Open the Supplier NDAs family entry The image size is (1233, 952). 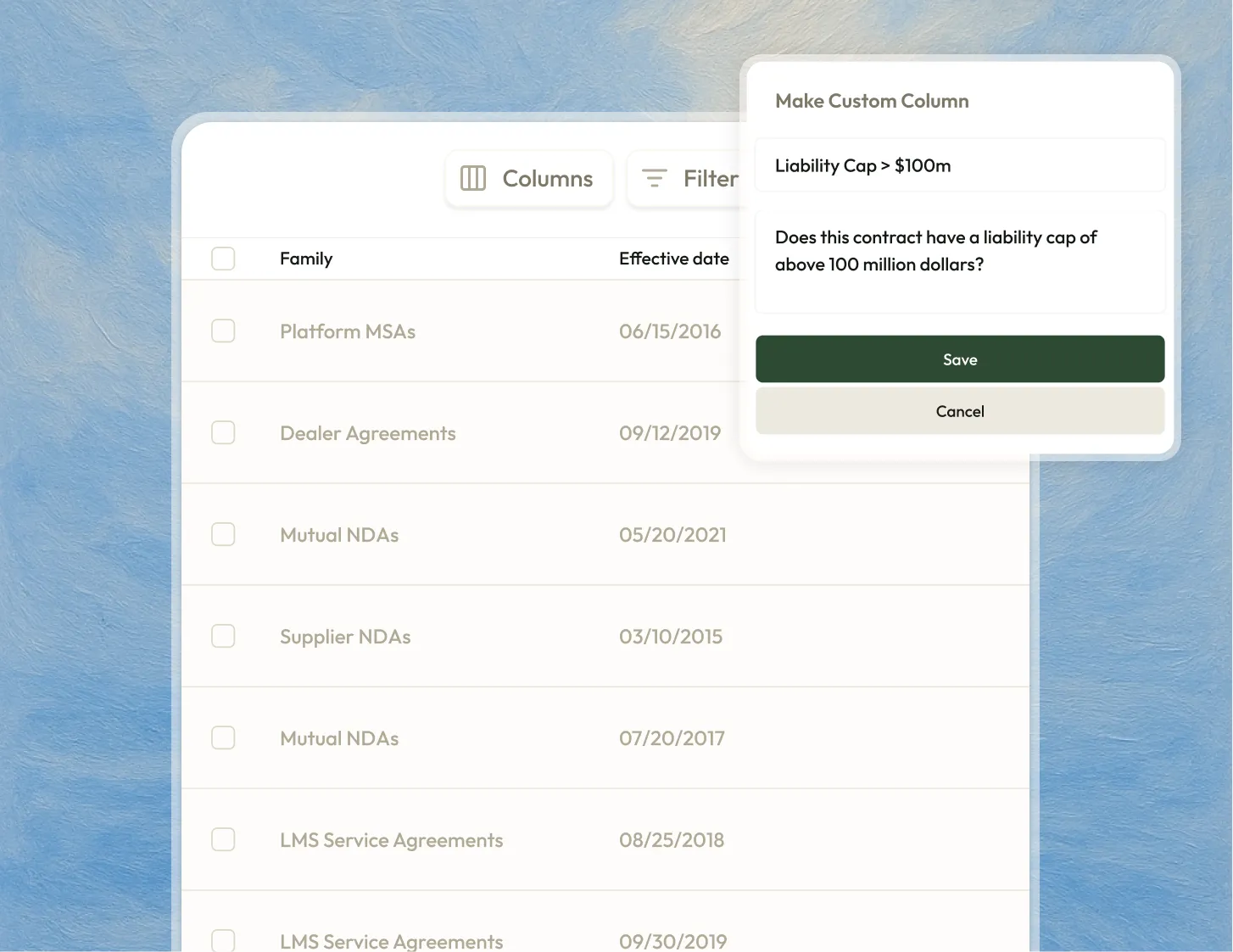[345, 637]
